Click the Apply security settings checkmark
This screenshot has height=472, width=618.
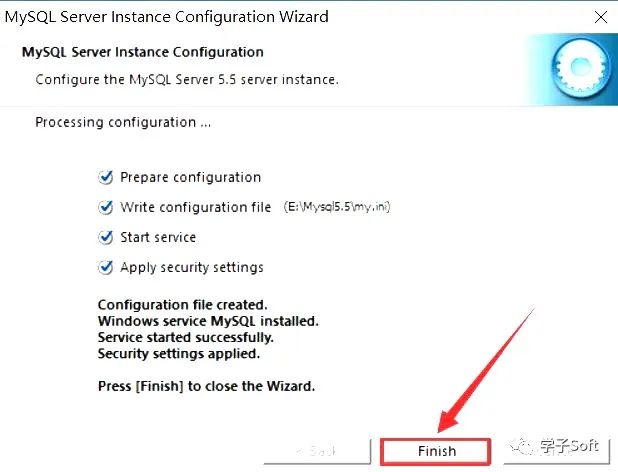click(106, 268)
